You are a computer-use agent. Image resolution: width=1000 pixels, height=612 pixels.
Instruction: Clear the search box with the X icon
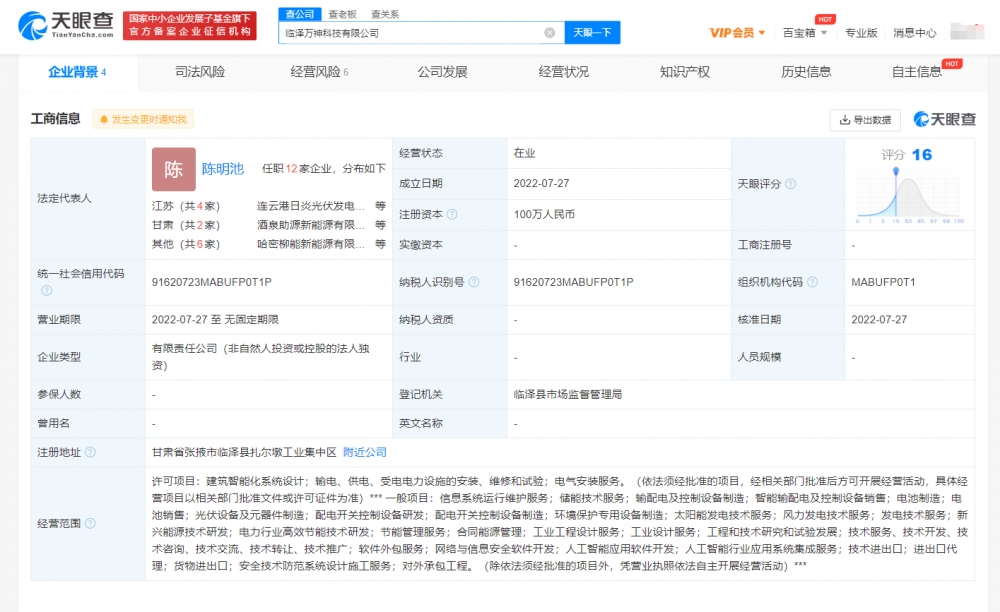click(x=549, y=33)
